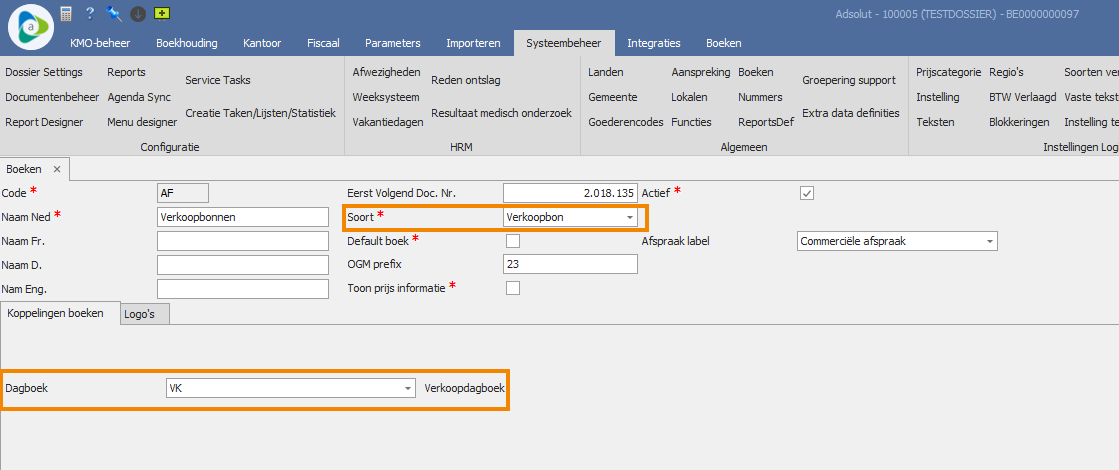Viewport: 1119px width, 470px height.
Task: Open Aanspreking
Action: tap(701, 72)
